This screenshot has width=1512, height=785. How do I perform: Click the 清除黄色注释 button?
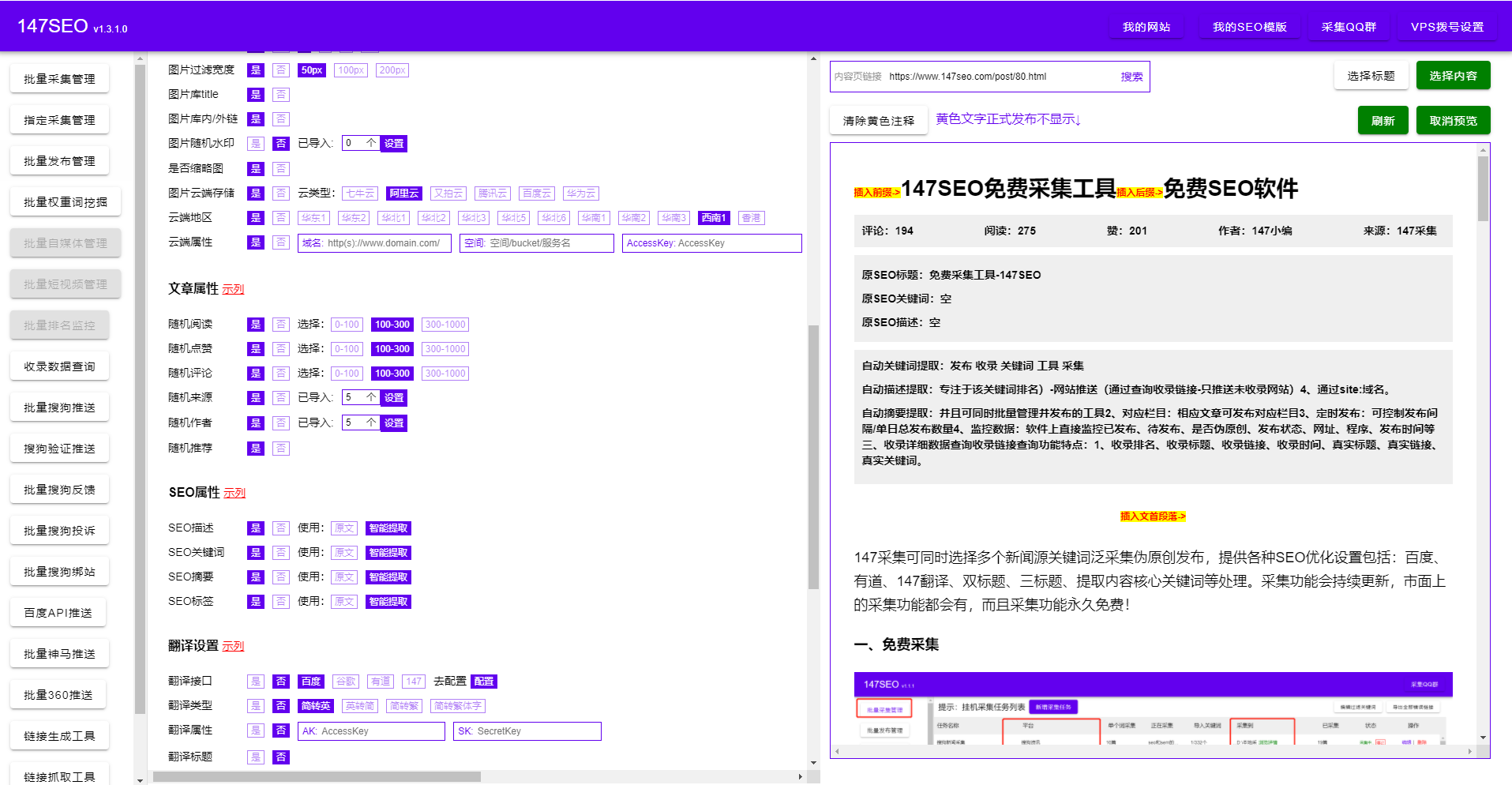pyautogui.click(x=878, y=121)
